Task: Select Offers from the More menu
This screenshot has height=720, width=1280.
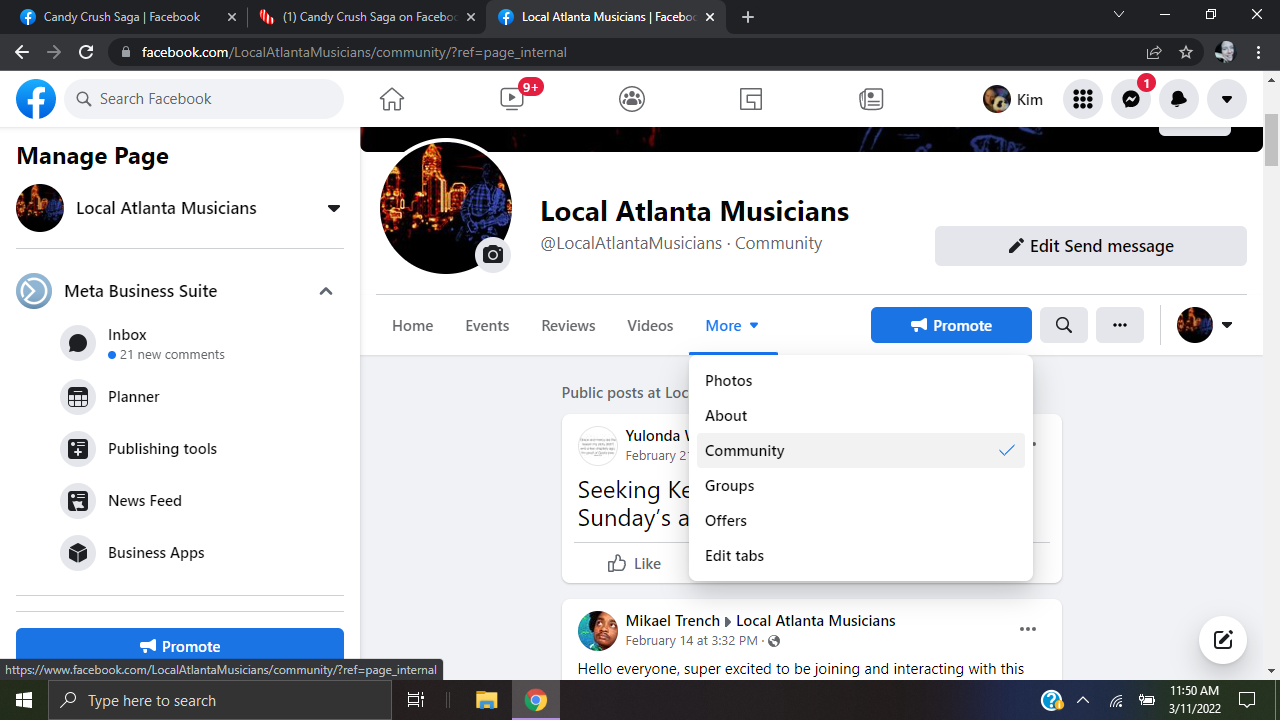Action: click(861, 521)
